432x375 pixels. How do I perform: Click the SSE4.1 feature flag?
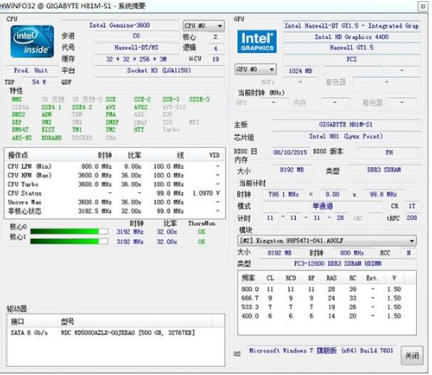tap(51, 107)
